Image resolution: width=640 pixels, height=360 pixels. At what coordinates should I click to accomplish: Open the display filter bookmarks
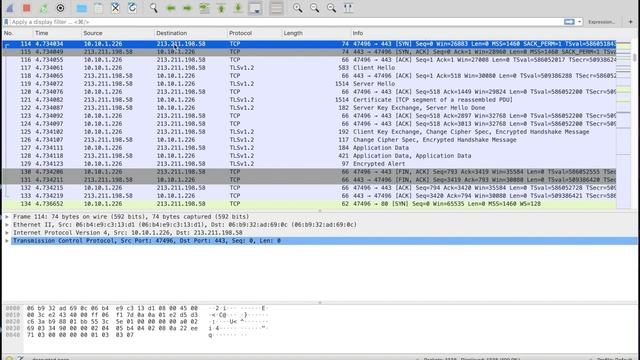coord(6,22)
